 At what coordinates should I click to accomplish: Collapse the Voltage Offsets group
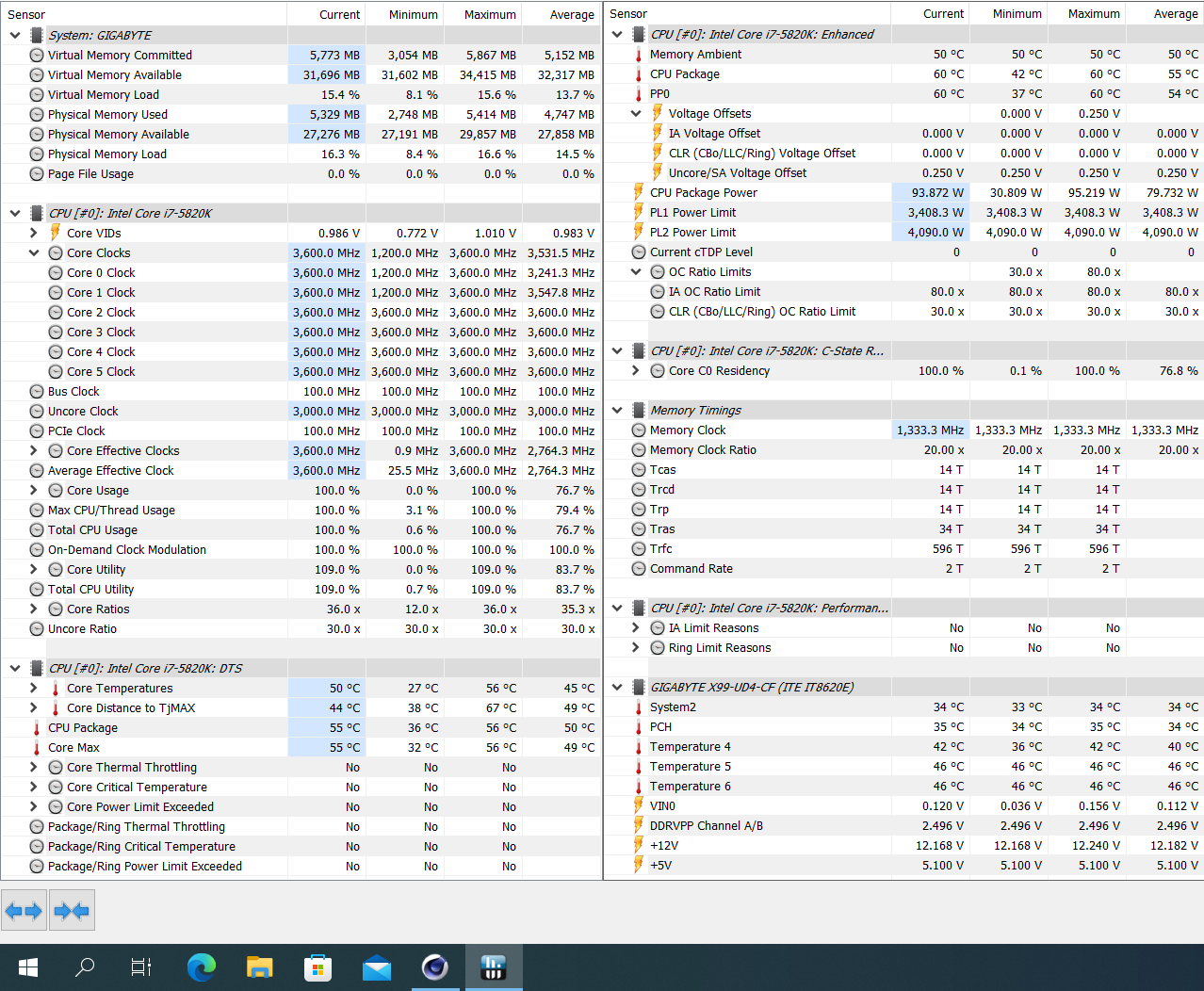click(x=636, y=113)
